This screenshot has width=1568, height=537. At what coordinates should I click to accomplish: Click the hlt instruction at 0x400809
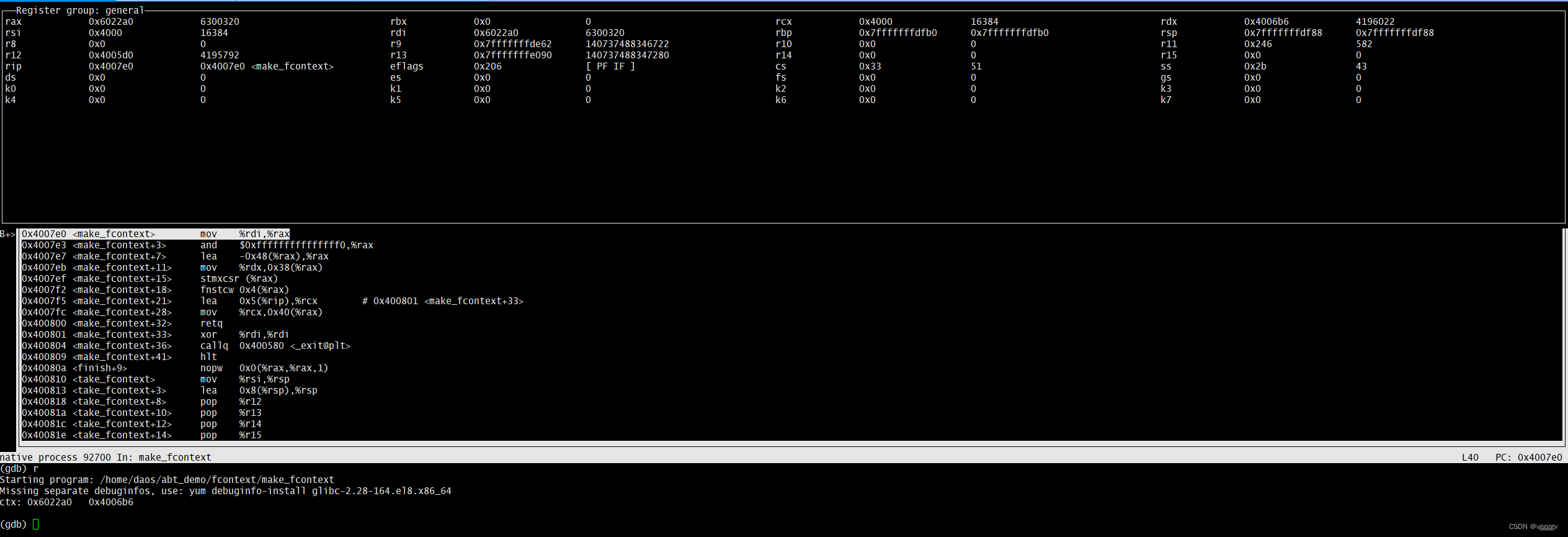pyautogui.click(x=208, y=357)
